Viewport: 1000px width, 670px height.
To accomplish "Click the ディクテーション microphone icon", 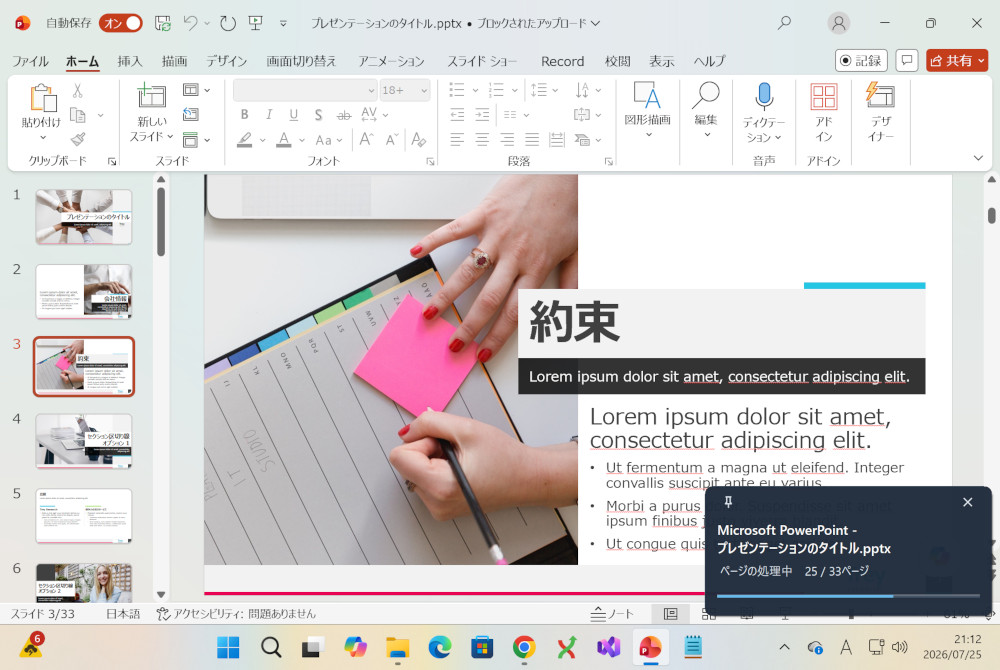I will [x=764, y=96].
